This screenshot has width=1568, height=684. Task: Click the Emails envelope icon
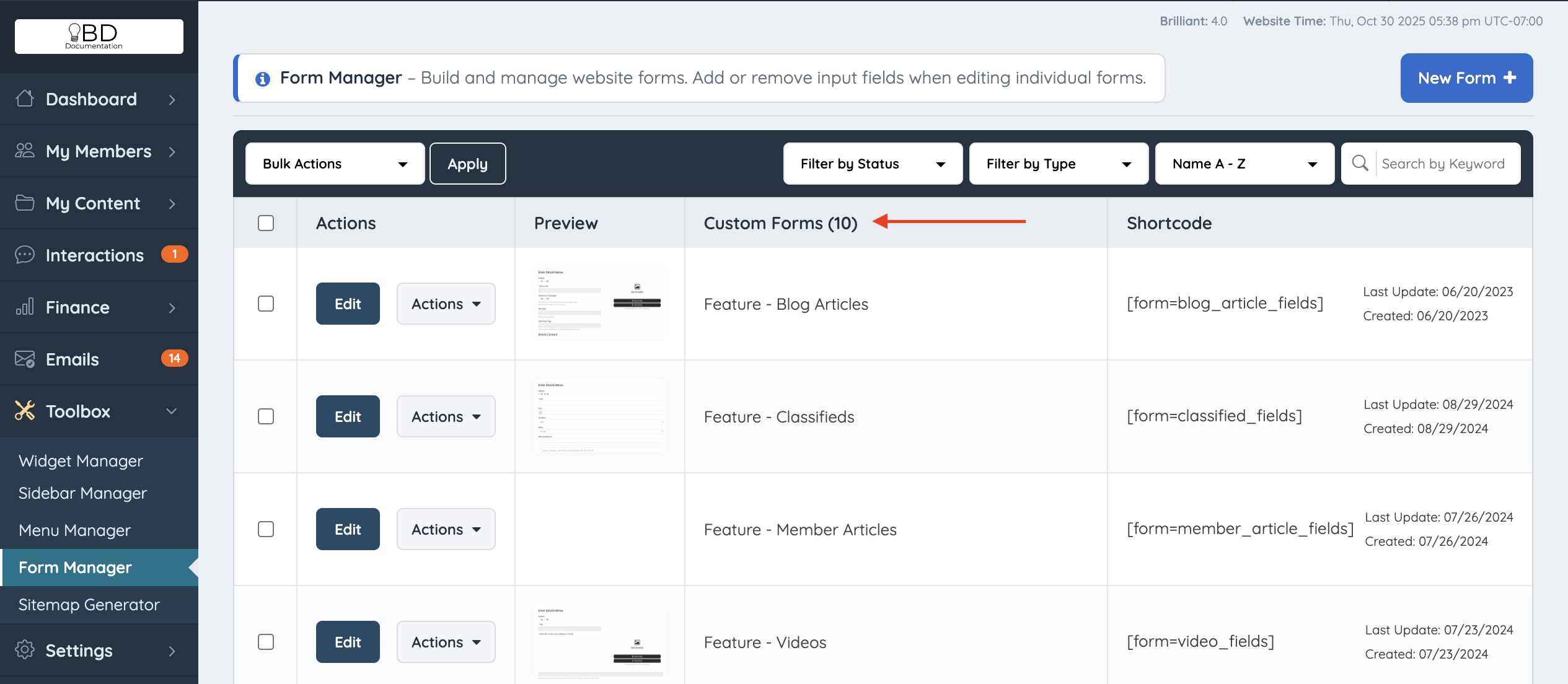click(x=25, y=359)
